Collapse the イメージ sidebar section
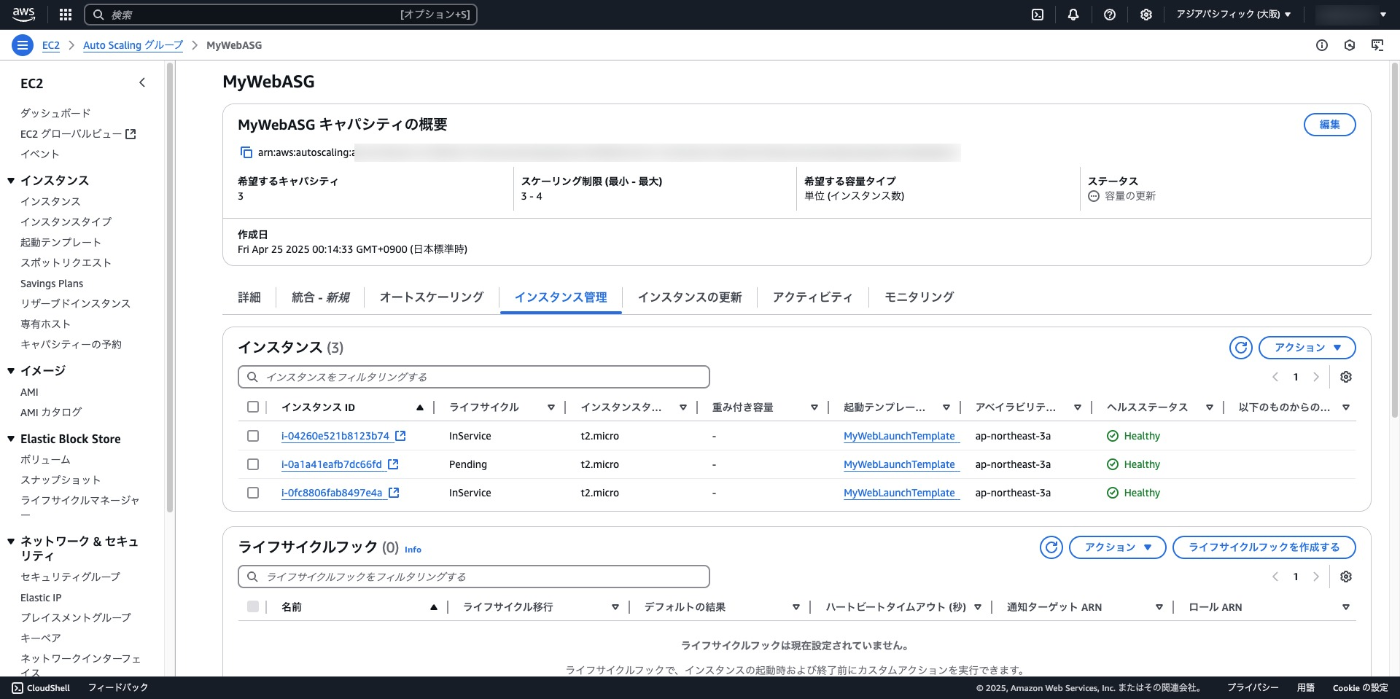The height and width of the screenshot is (699, 1400). (11, 371)
